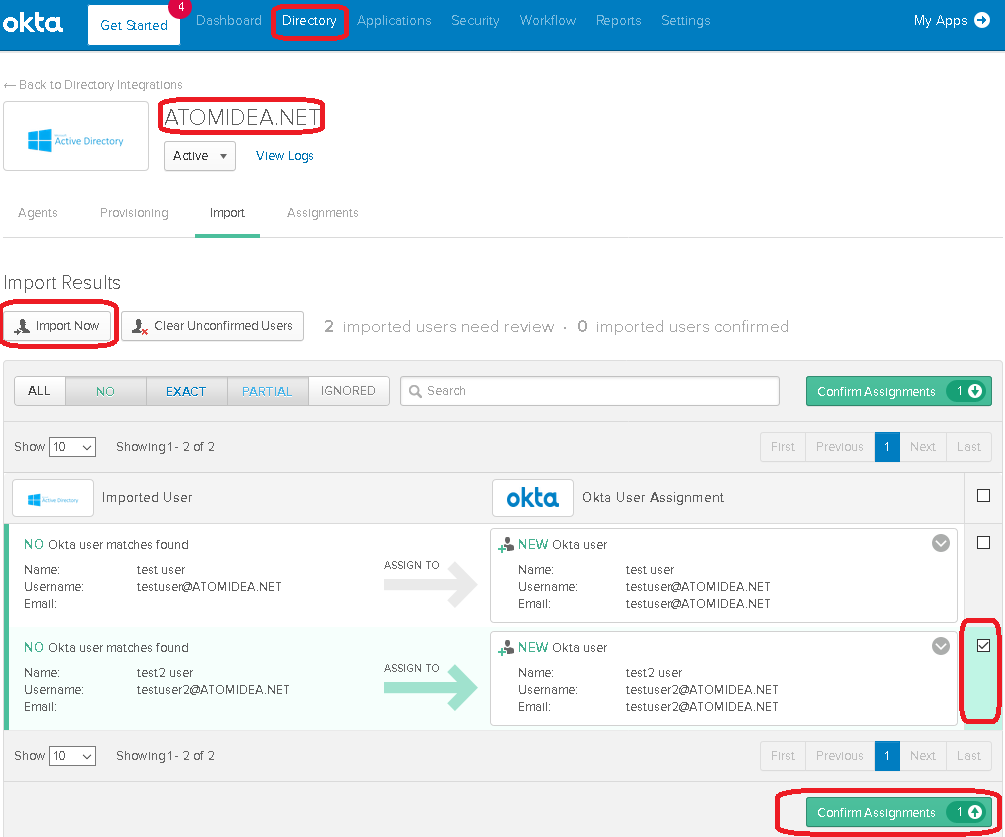Open the Directory menu
1005x837 pixels.
coord(309,21)
